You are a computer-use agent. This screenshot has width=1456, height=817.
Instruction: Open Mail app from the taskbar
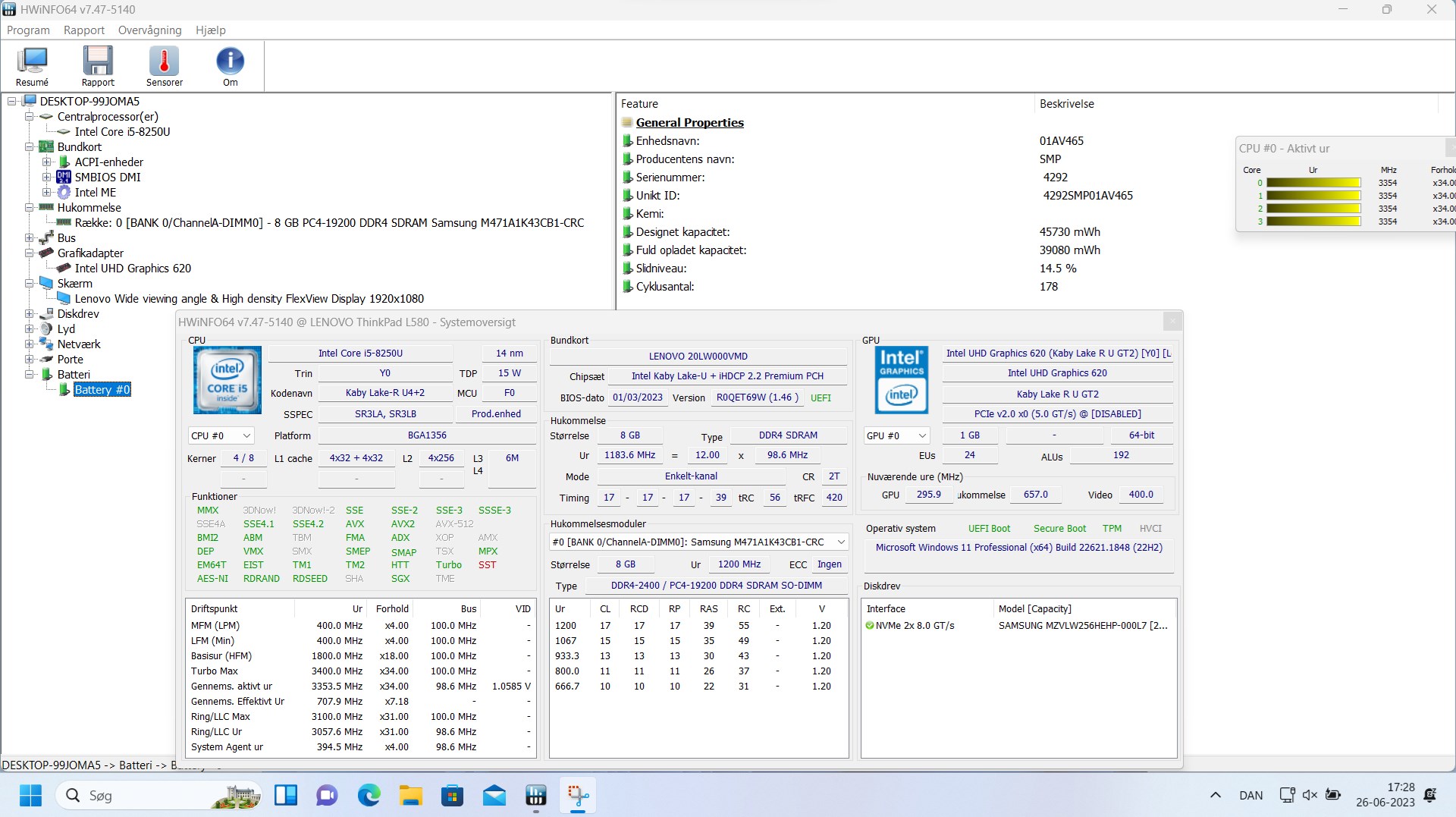click(x=494, y=795)
